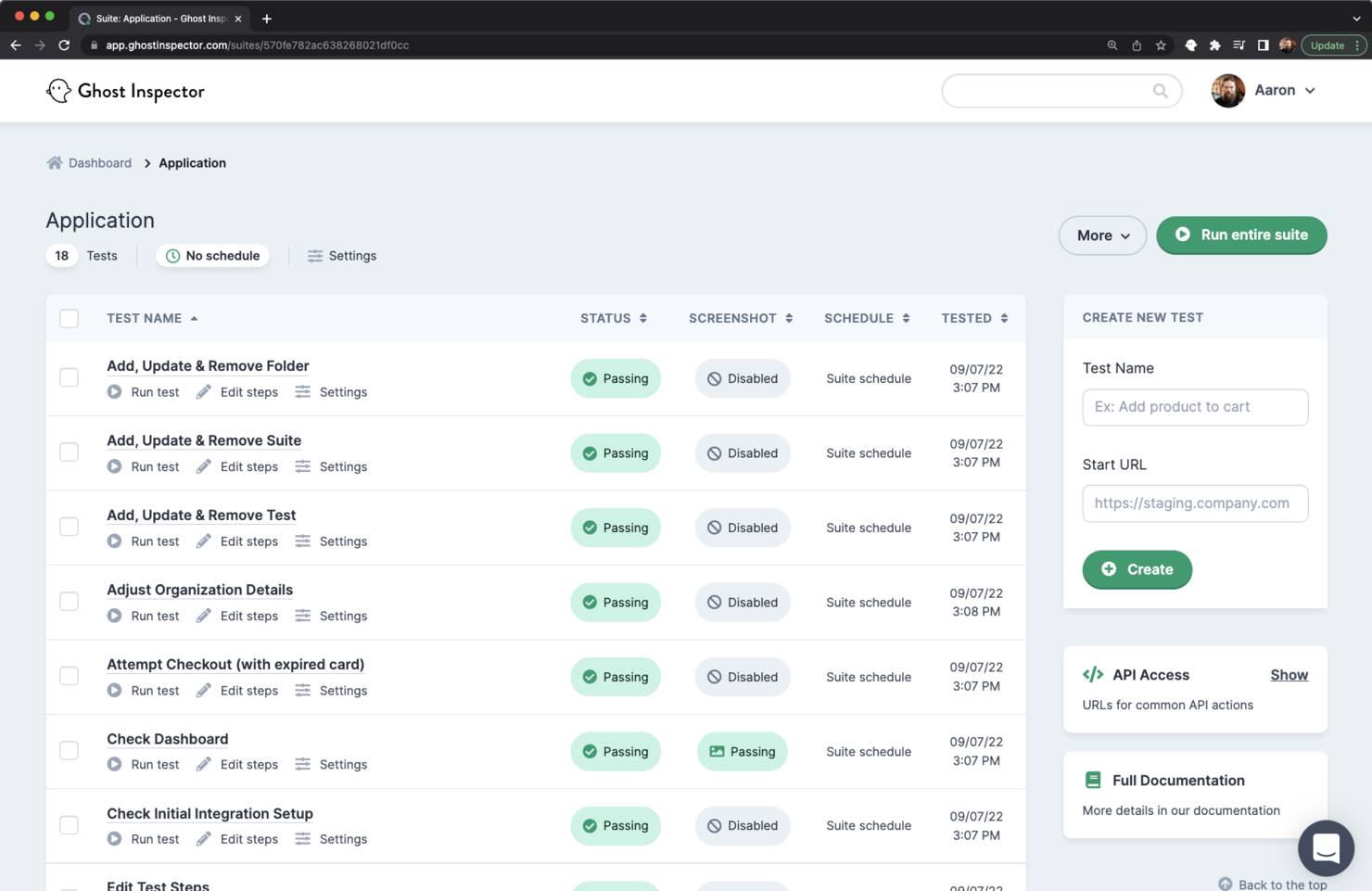The image size is (1372, 891).
Task: Check the Add, Update & Remove Suite checkbox
Action: coord(70,452)
